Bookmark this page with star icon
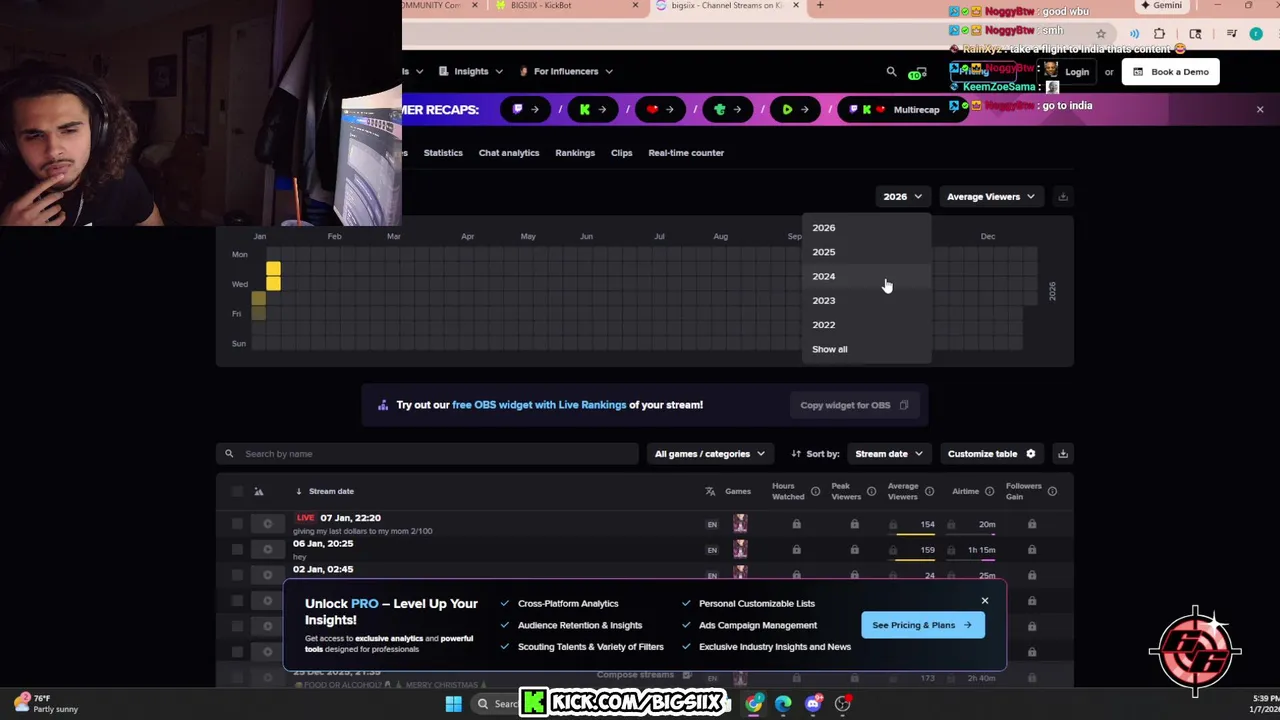1280x720 pixels. [1101, 34]
